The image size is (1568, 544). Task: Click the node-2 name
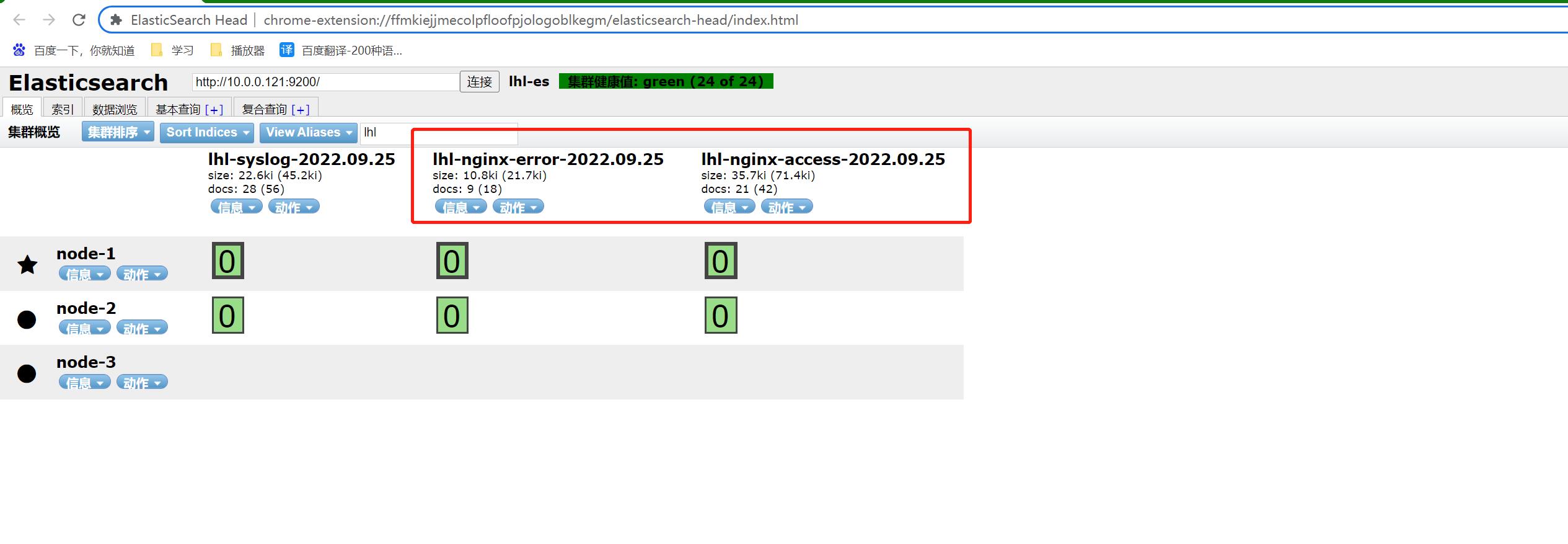pyautogui.click(x=86, y=308)
